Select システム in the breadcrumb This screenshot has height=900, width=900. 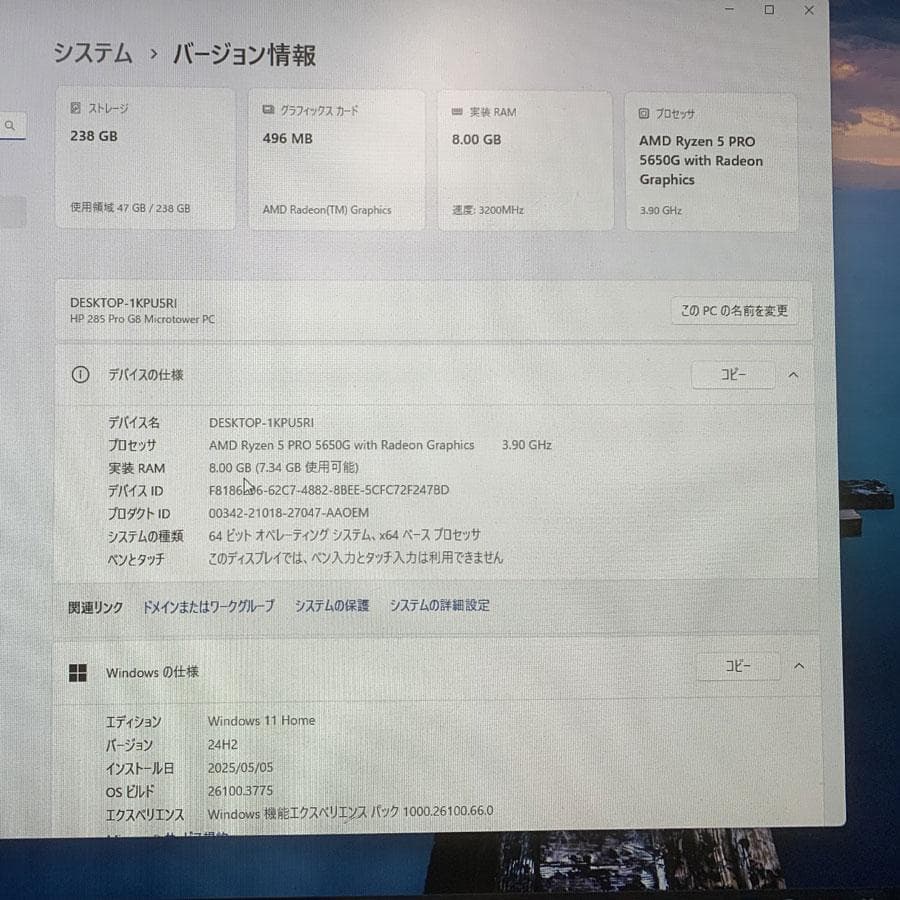click(x=92, y=55)
